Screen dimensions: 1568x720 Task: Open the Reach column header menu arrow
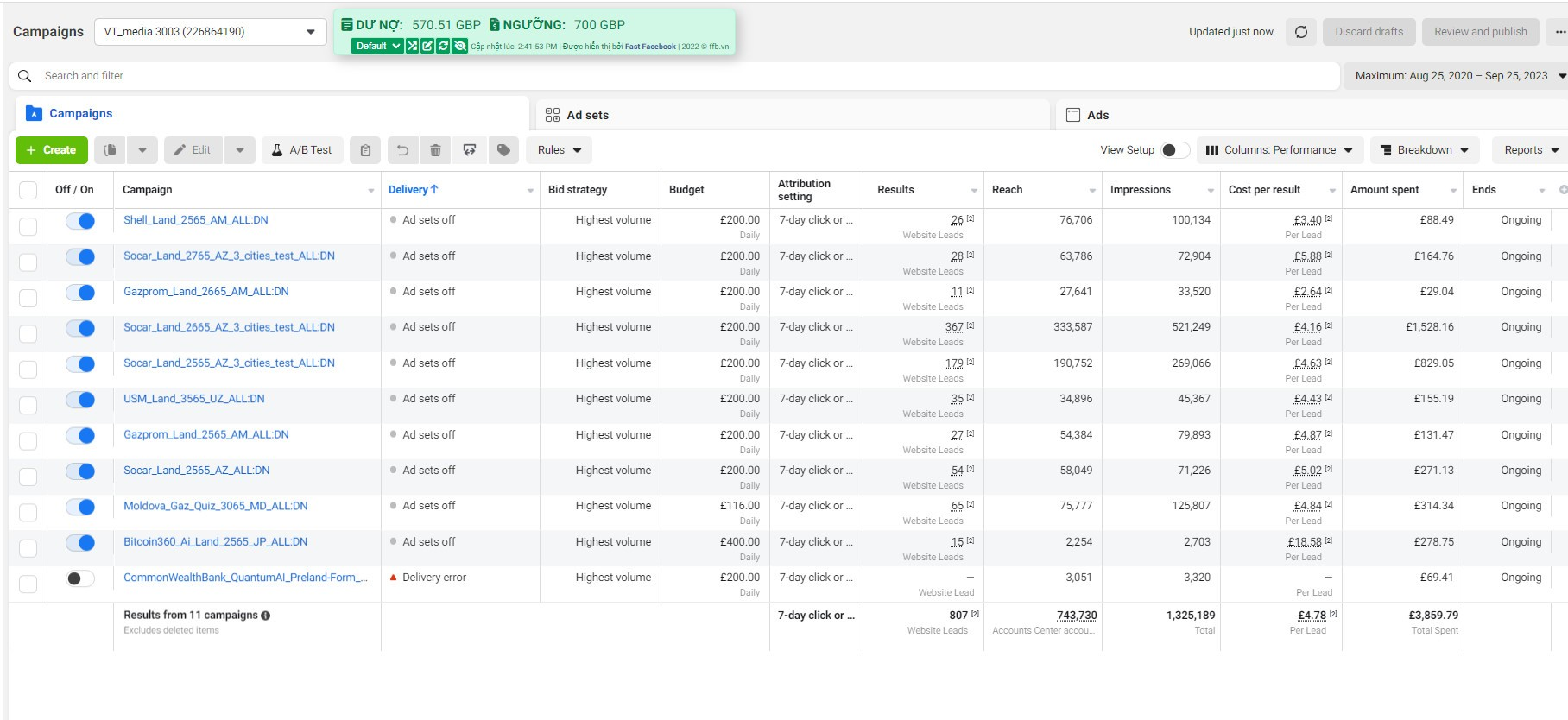(x=1092, y=190)
